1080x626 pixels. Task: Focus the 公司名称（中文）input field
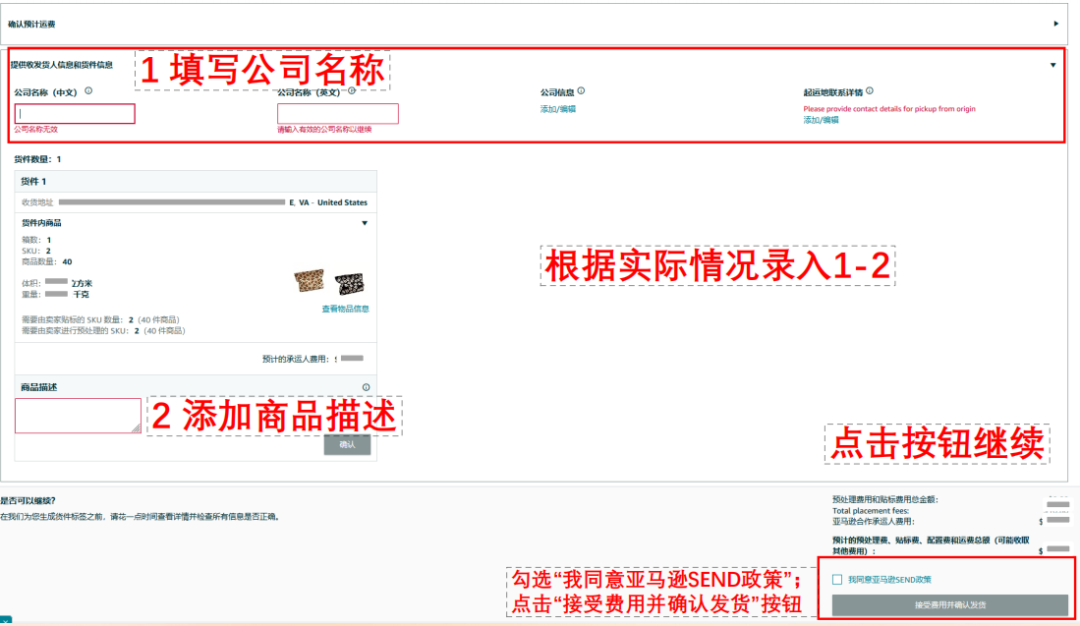tap(75, 114)
